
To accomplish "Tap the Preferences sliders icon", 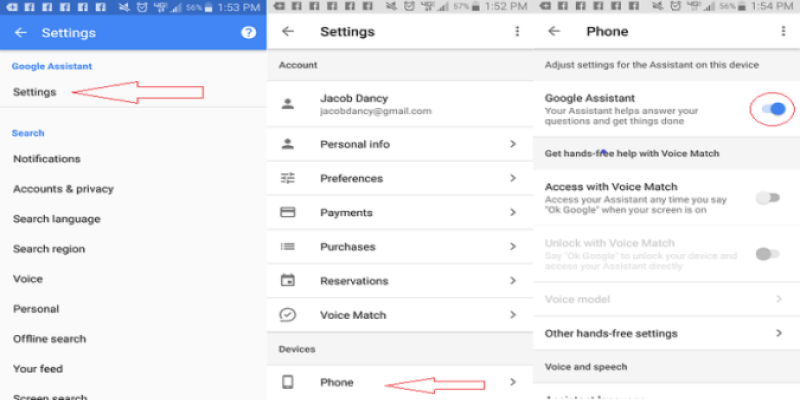I will pyautogui.click(x=288, y=178).
